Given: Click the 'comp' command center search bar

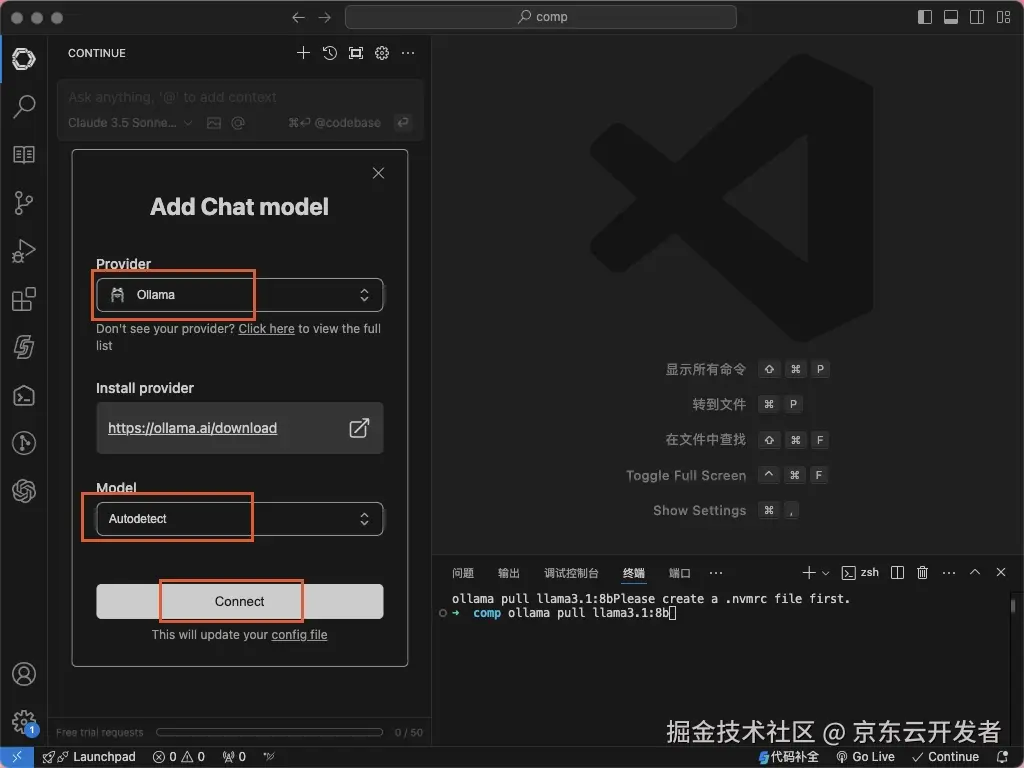Looking at the screenshot, I should pos(541,17).
